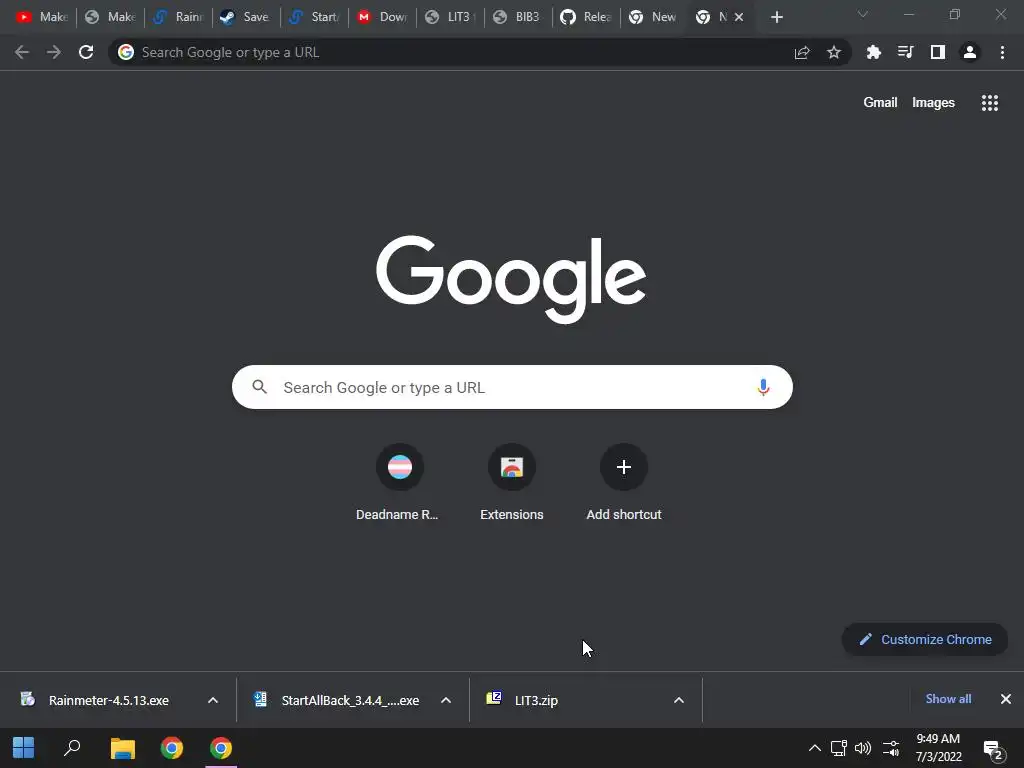Toggle the Chrome side panel icon
The height and width of the screenshot is (768, 1024).
[938, 52]
